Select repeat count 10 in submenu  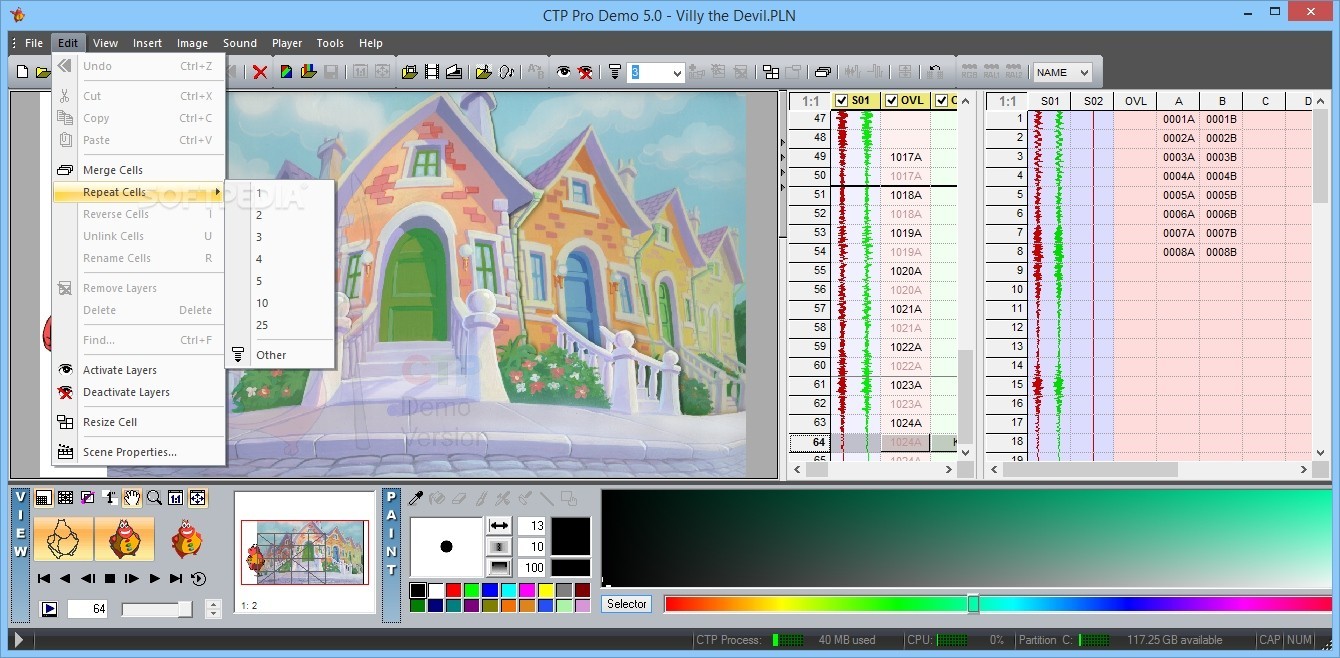pyautogui.click(x=280, y=303)
